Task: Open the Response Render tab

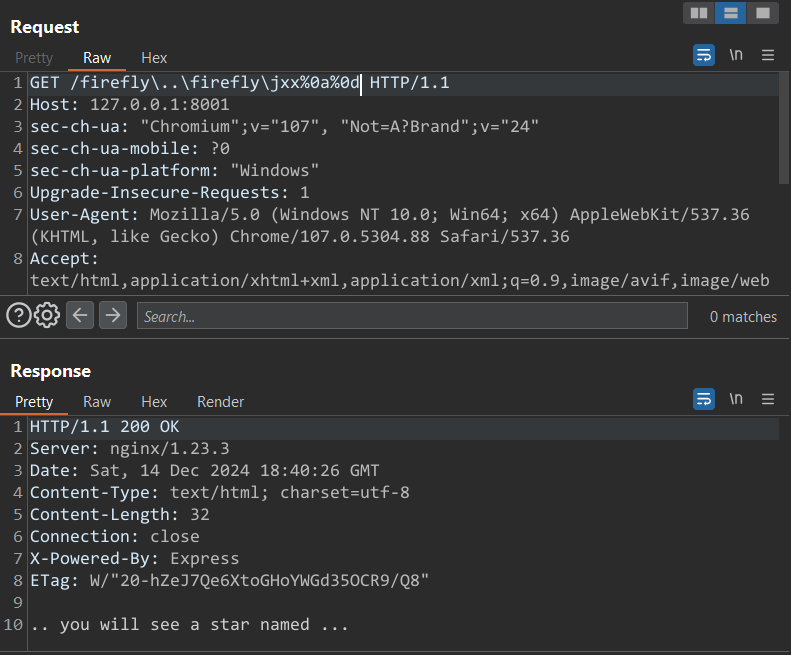Action: point(220,402)
